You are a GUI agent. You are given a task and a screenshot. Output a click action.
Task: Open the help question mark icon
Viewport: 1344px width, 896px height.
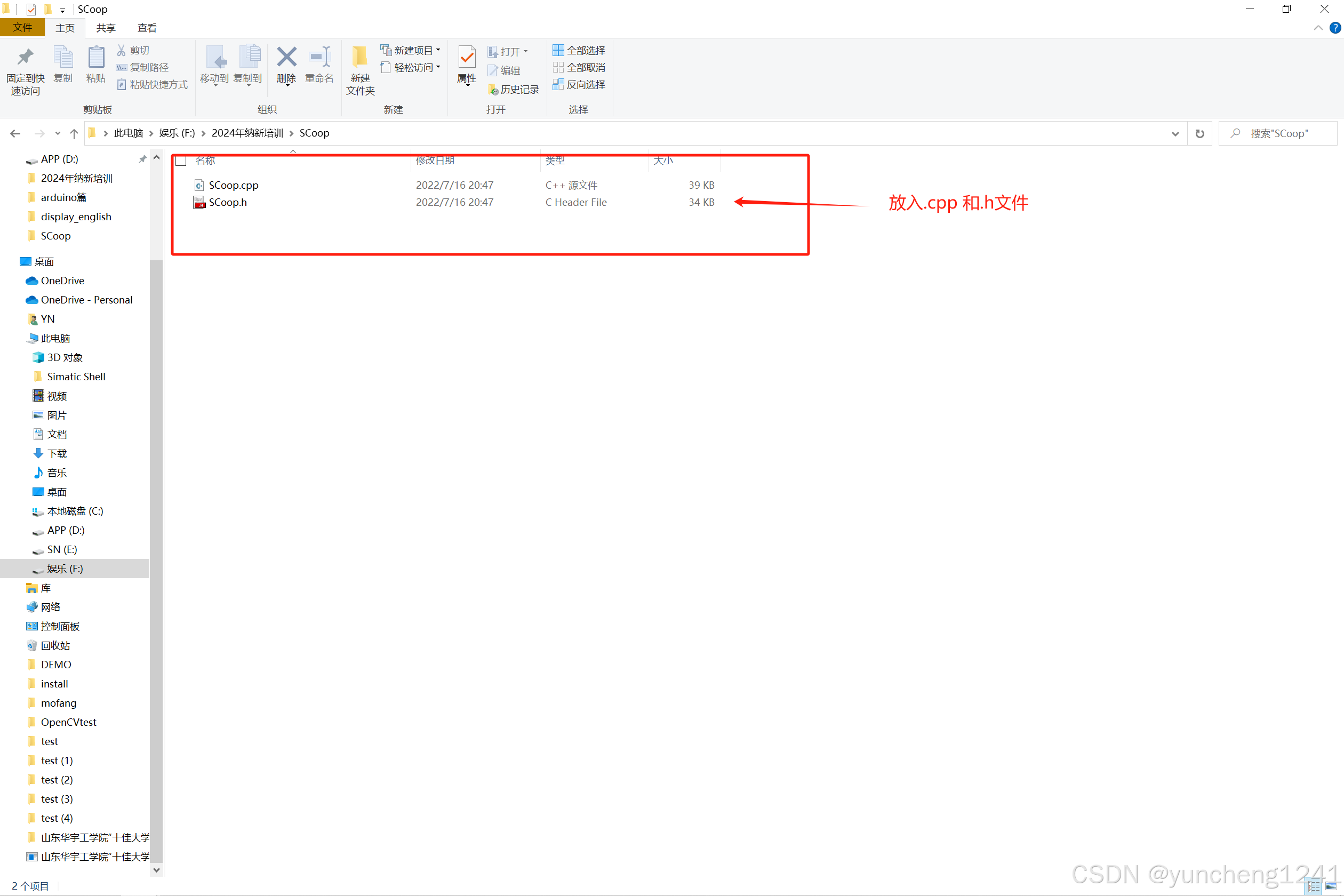click(x=1335, y=27)
